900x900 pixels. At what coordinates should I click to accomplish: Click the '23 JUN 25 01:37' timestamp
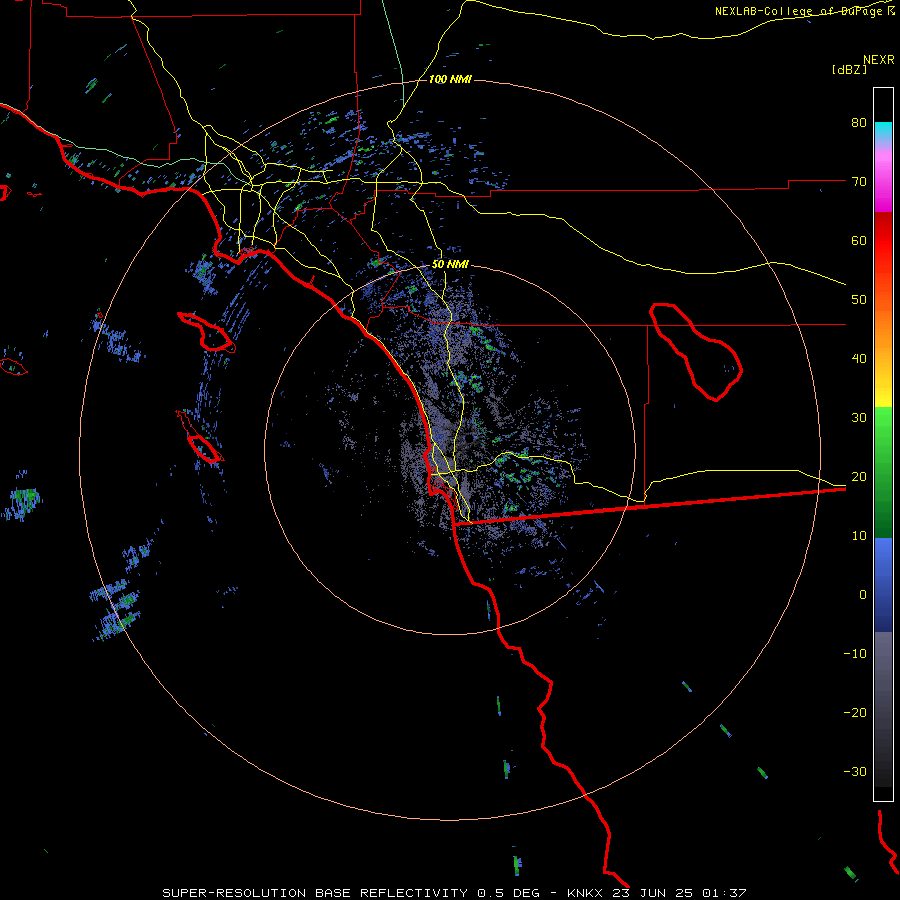coord(681,893)
